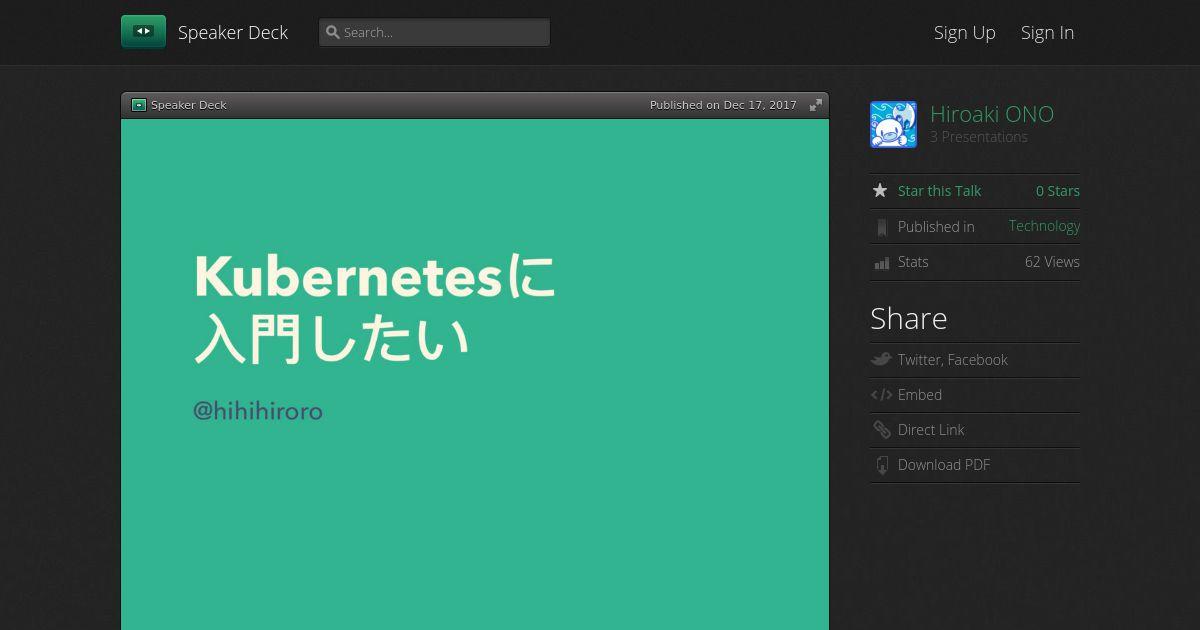
Task: Click the Speaker Deck logo icon
Action: pyautogui.click(x=143, y=32)
